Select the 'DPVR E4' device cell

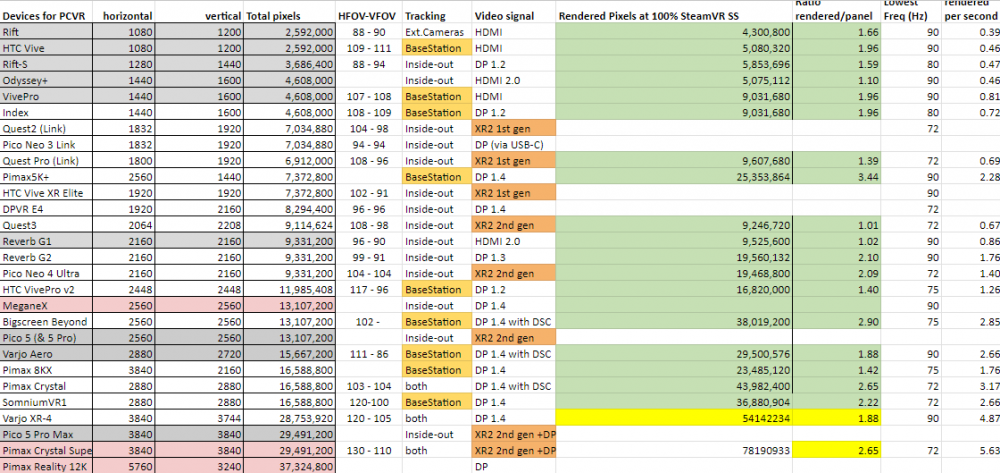46,209
